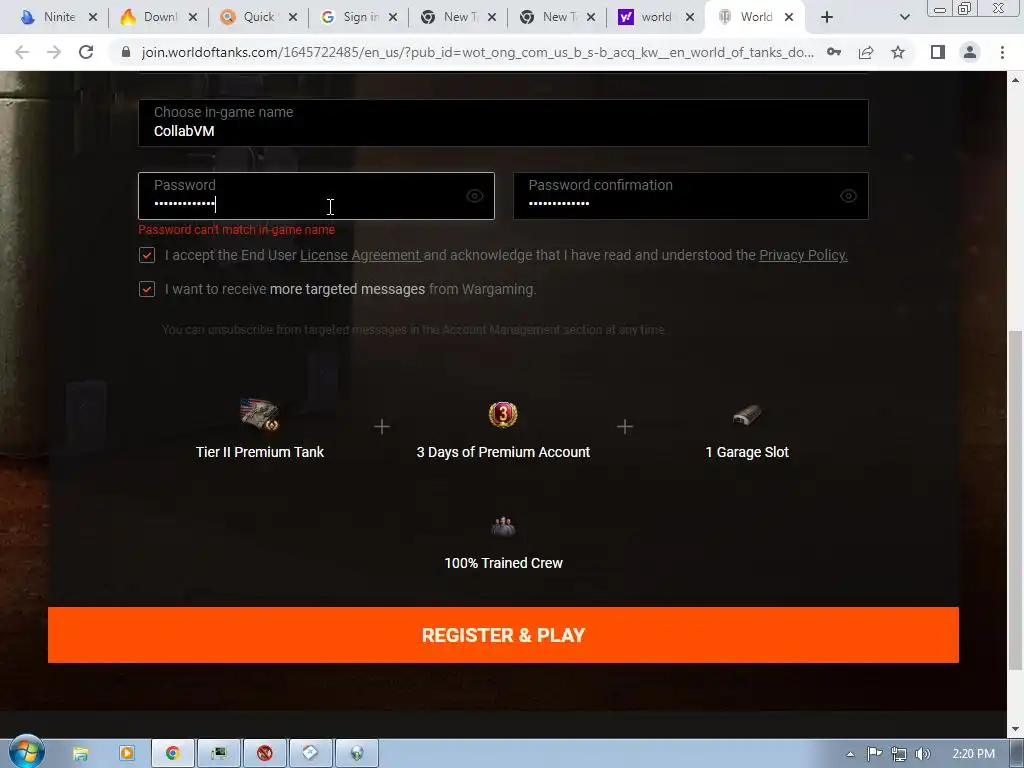Click into the Password confirmation field
This screenshot has height=768, width=1024.
tap(691, 196)
